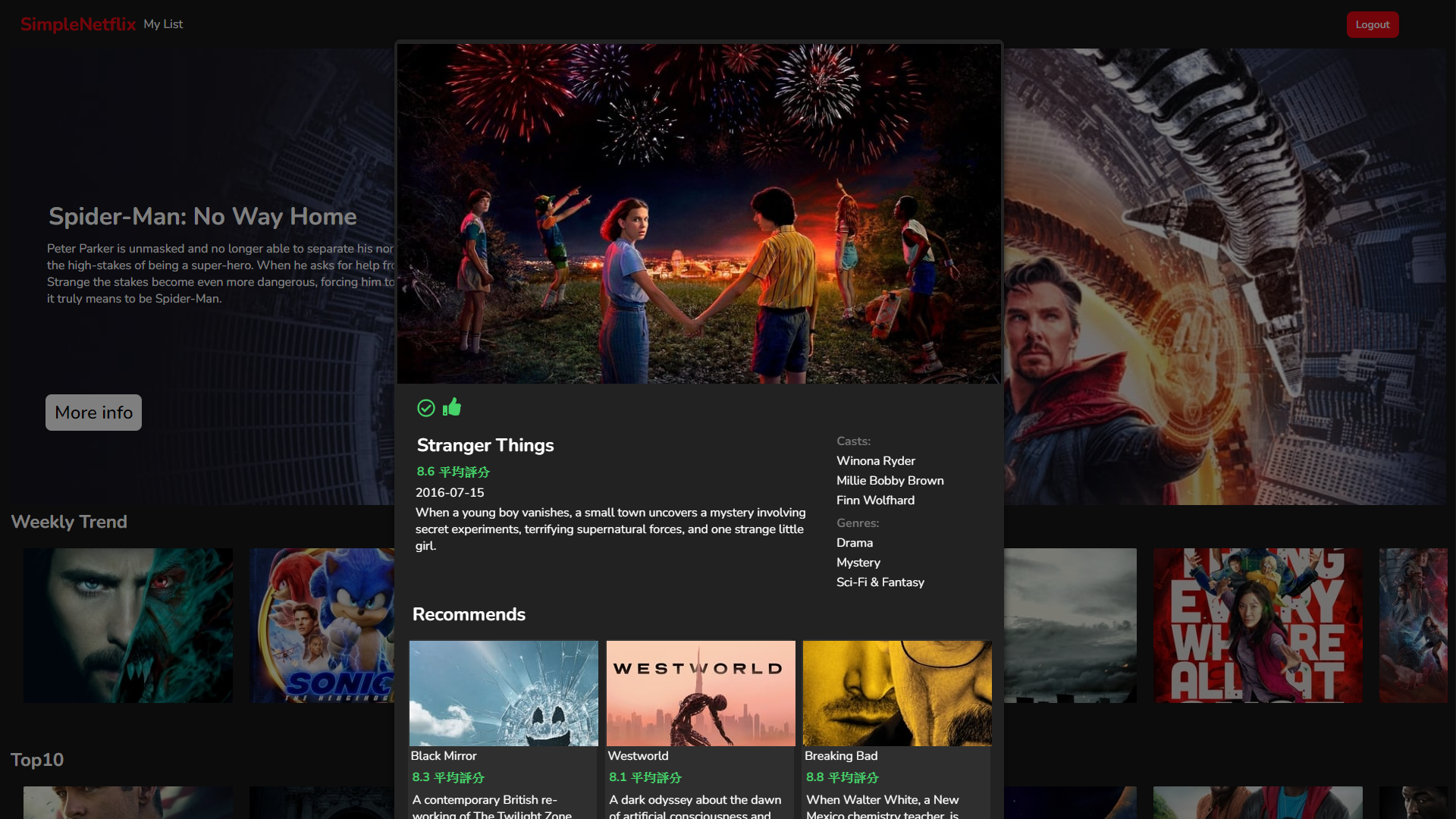Select Breaking Bad recommendation poster
1456x819 pixels.
(x=897, y=693)
